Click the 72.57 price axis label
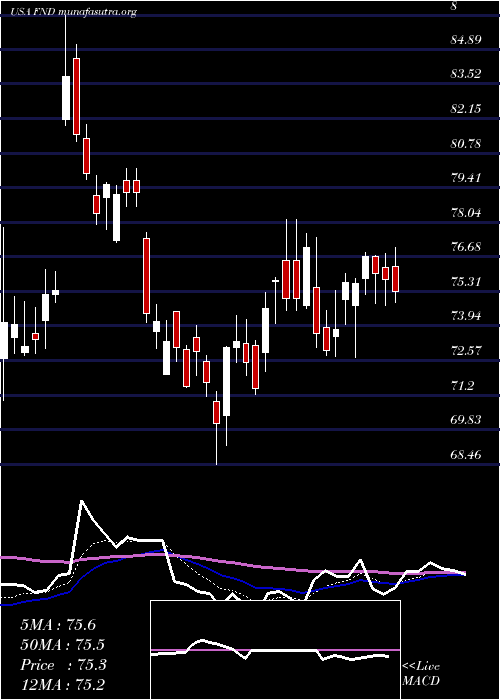Viewport: 500px width, 700px height. (466, 351)
